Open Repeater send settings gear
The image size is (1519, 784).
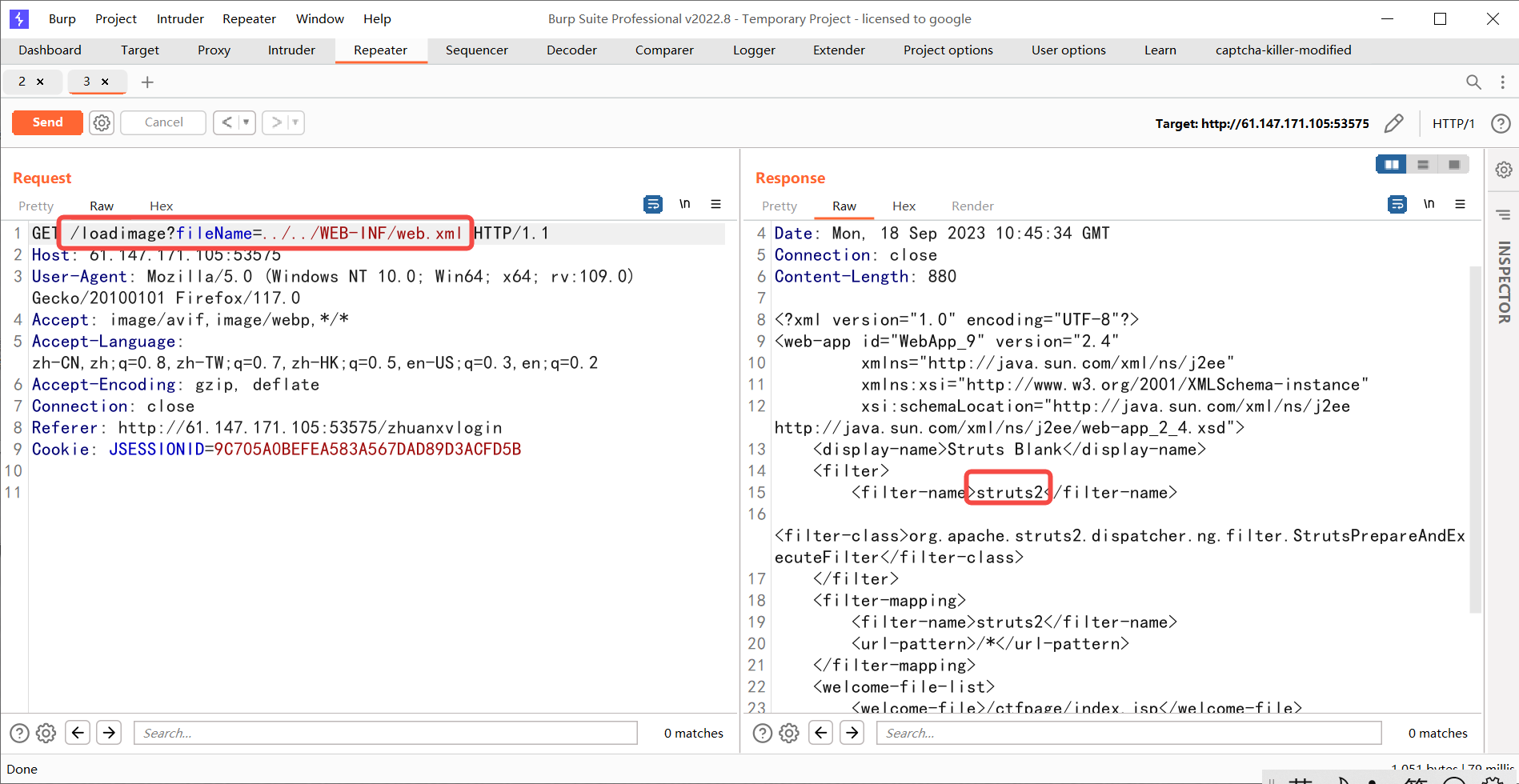[x=102, y=122]
